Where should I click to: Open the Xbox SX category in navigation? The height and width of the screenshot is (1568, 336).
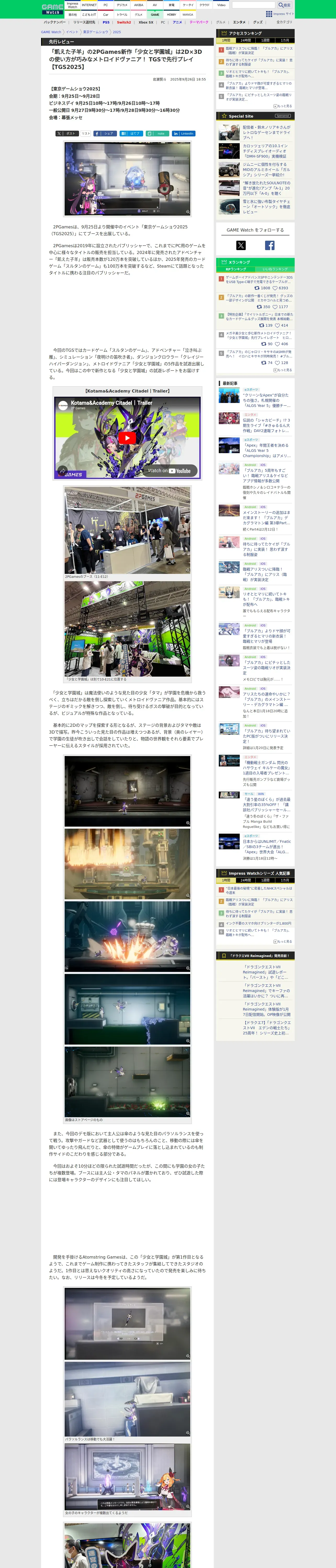click(x=146, y=22)
